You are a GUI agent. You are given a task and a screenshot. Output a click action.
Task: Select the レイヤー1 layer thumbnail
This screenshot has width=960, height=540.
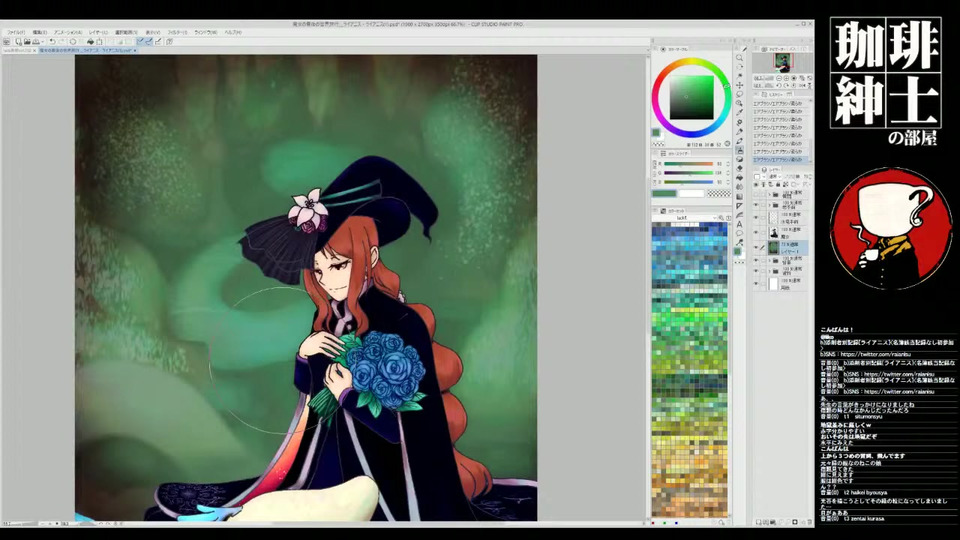tap(773, 247)
